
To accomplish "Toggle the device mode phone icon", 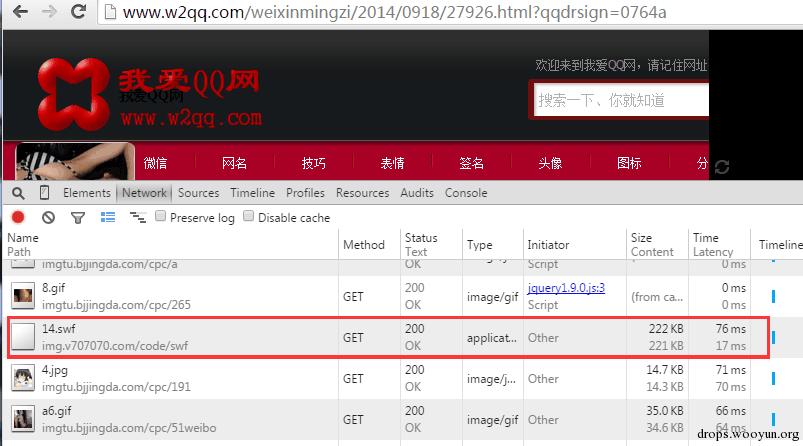I will 45,193.
